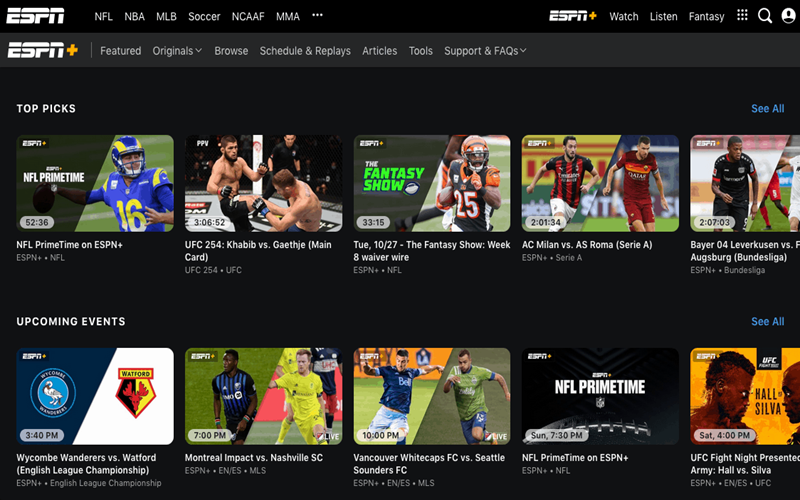This screenshot has height=500, width=800.
Task: Go to NFL section
Action: (x=103, y=16)
